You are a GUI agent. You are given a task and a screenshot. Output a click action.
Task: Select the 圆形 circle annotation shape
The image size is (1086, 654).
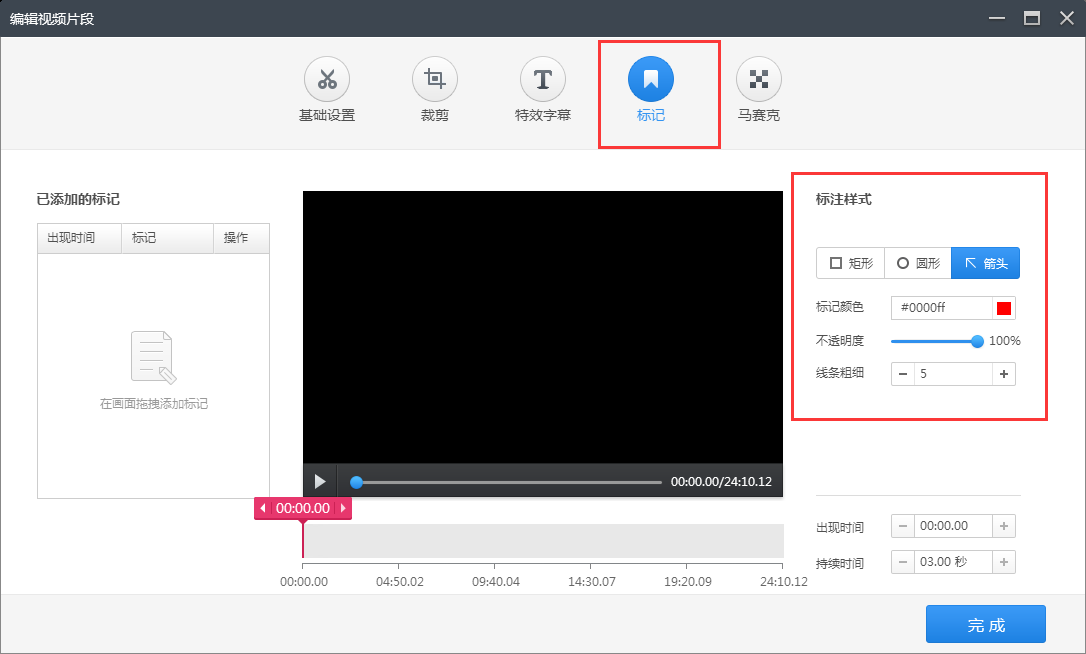coord(917,263)
